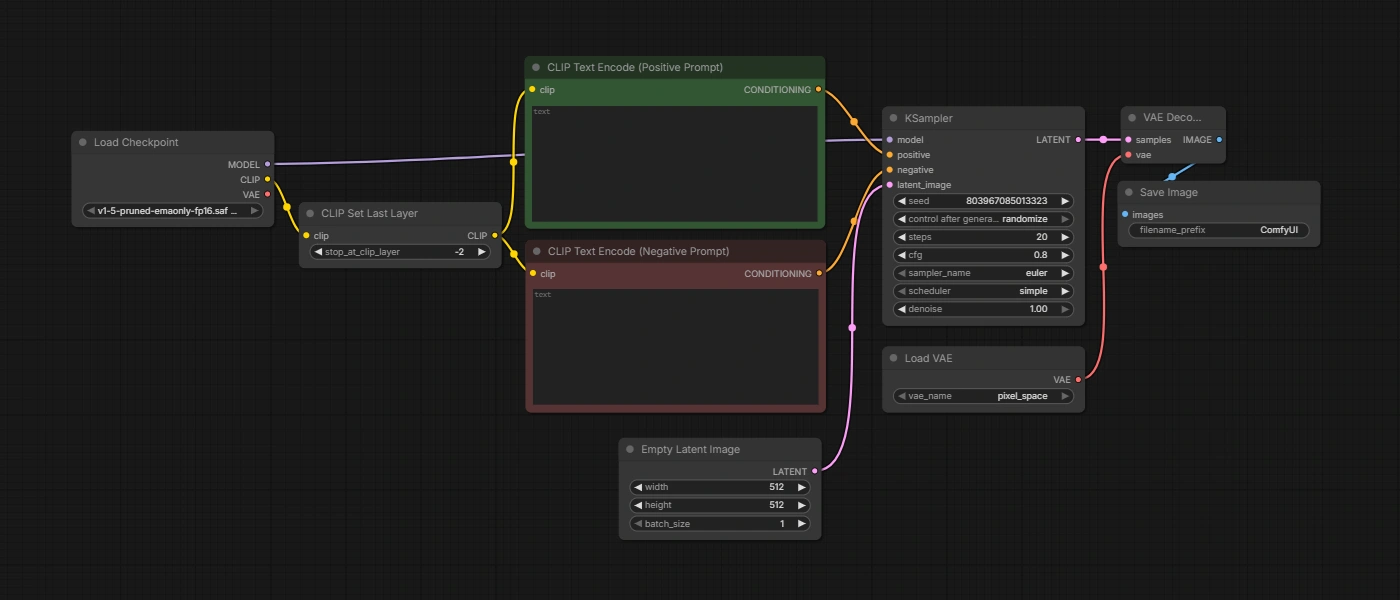Increase denoise with the right arrow
This screenshot has width=1400, height=600.
point(1065,309)
